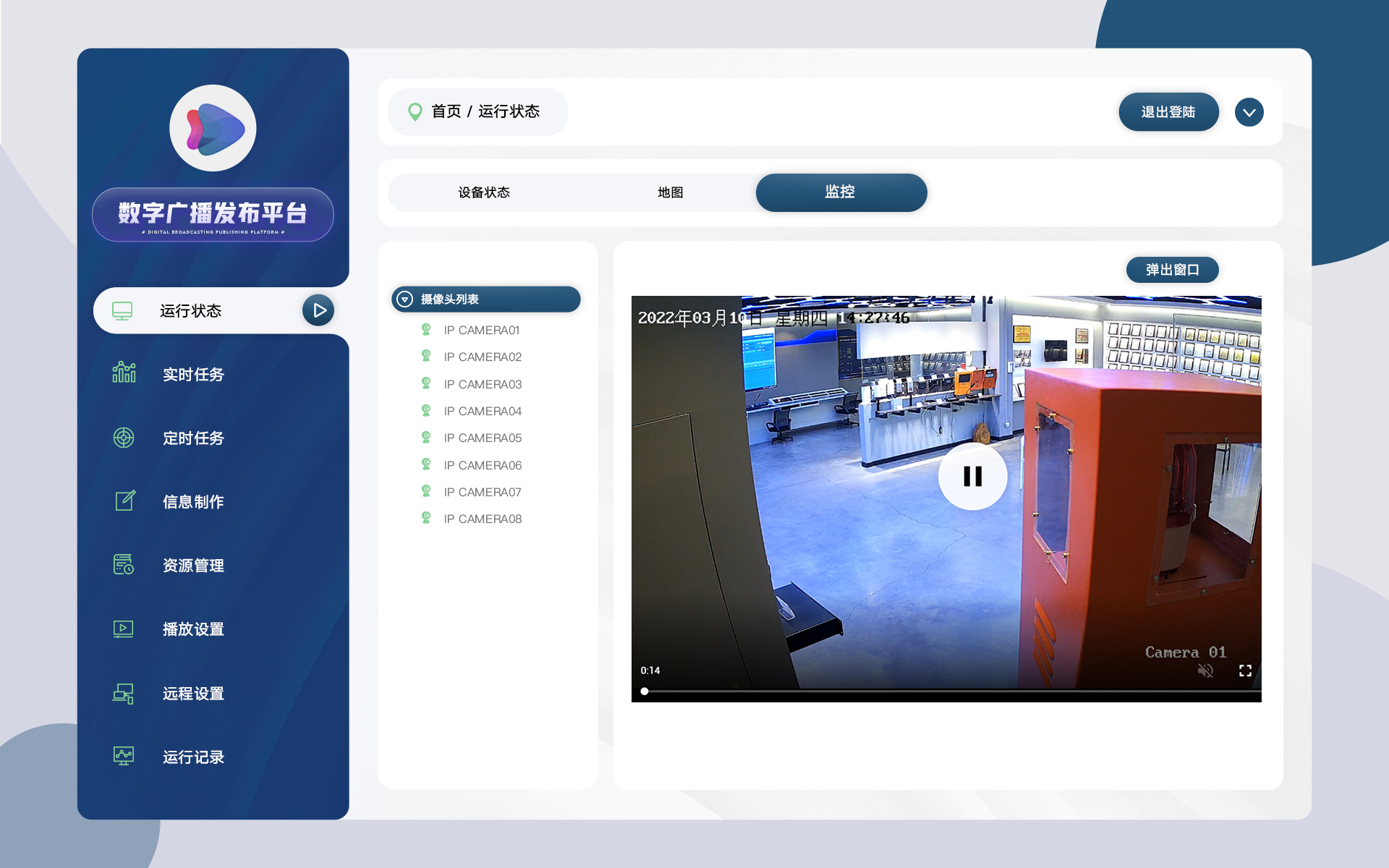Switch to the 地图 tab
The height and width of the screenshot is (868, 1389).
click(670, 192)
